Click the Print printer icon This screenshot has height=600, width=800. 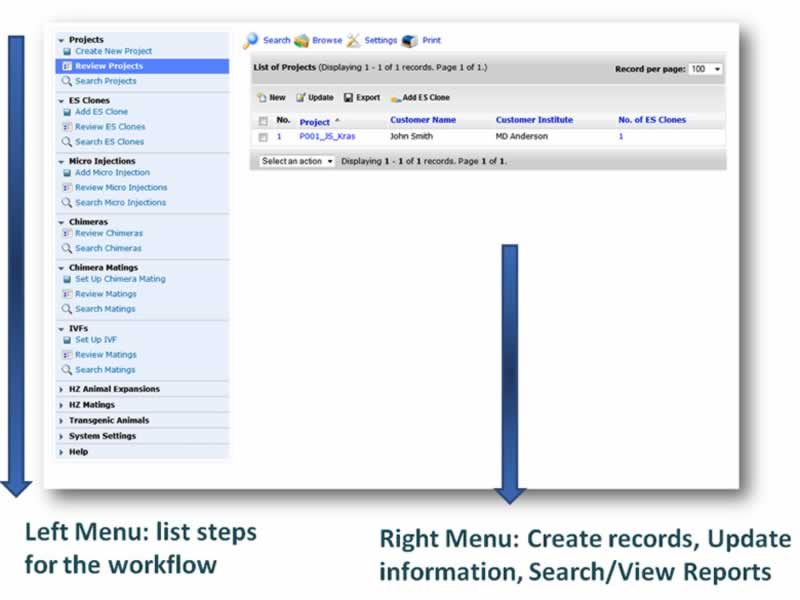point(409,41)
